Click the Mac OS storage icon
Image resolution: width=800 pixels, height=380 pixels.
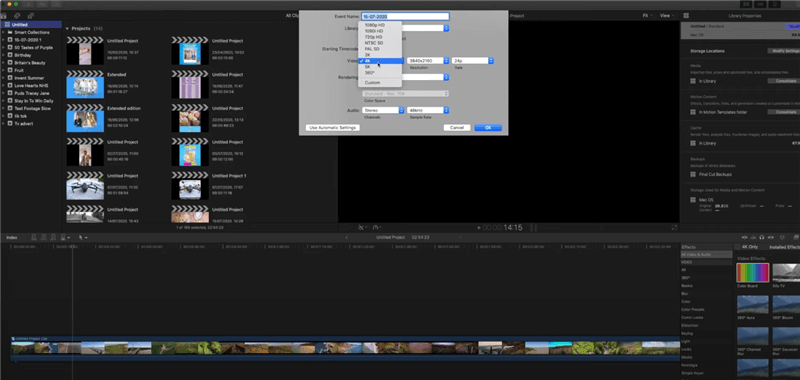693,199
